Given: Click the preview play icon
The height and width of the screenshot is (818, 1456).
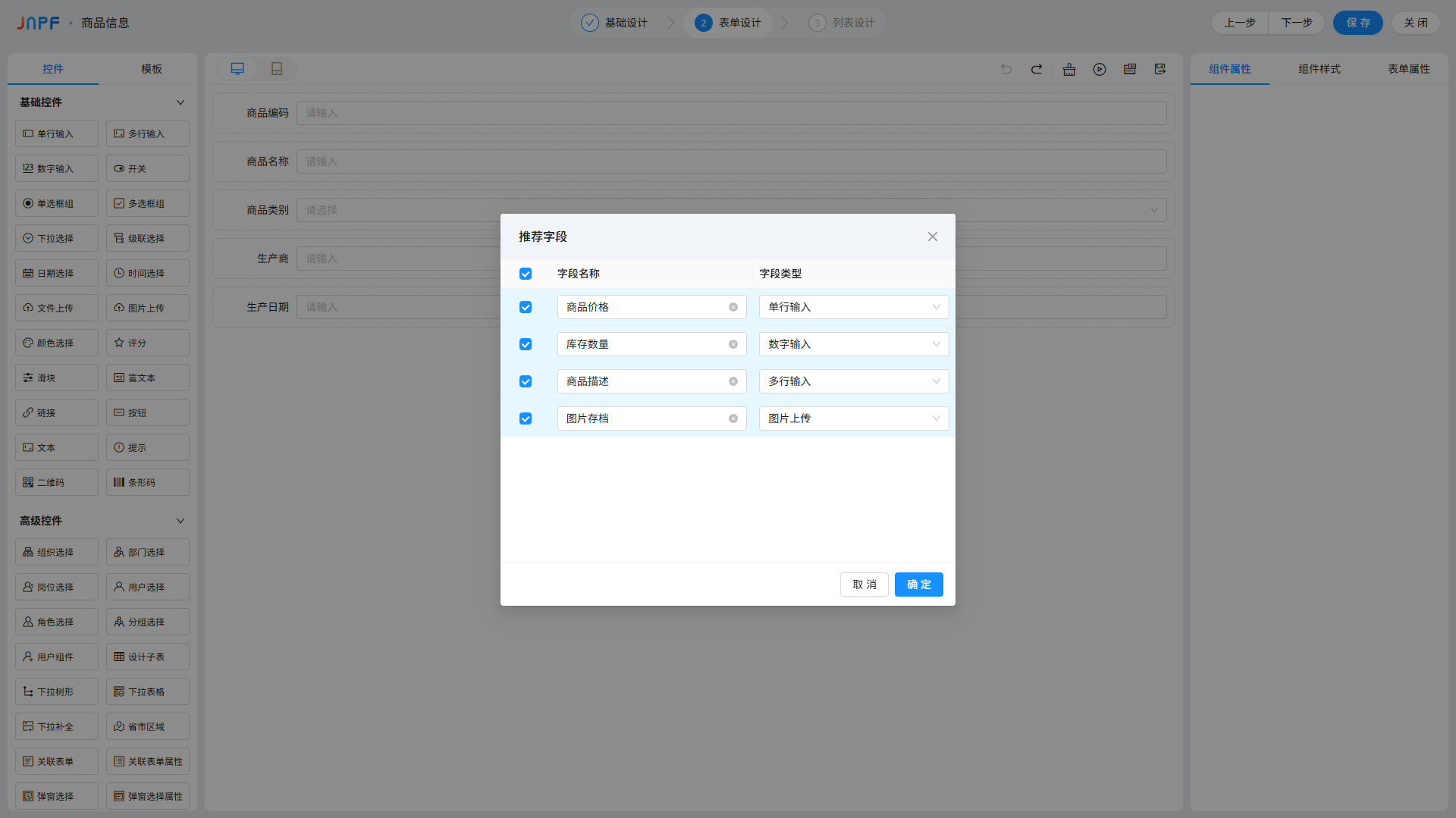Looking at the screenshot, I should pos(1100,69).
